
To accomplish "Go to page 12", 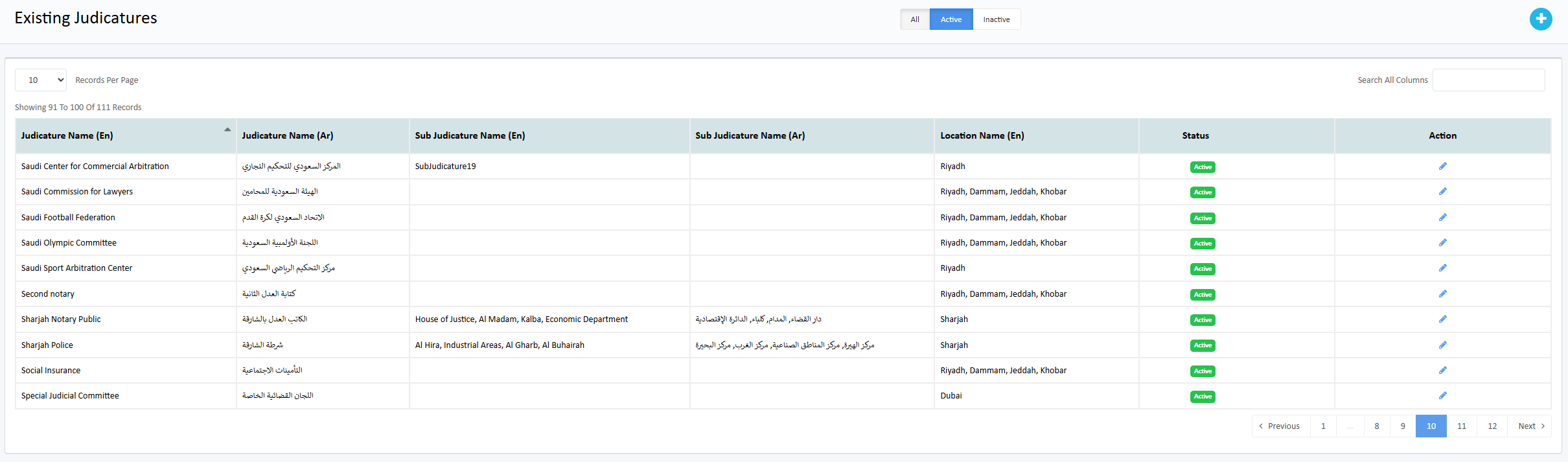I will click(1492, 426).
